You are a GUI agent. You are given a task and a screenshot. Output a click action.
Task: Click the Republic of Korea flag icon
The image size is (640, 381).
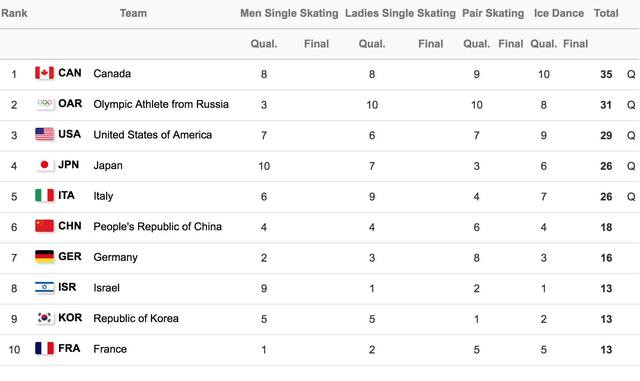point(44,318)
